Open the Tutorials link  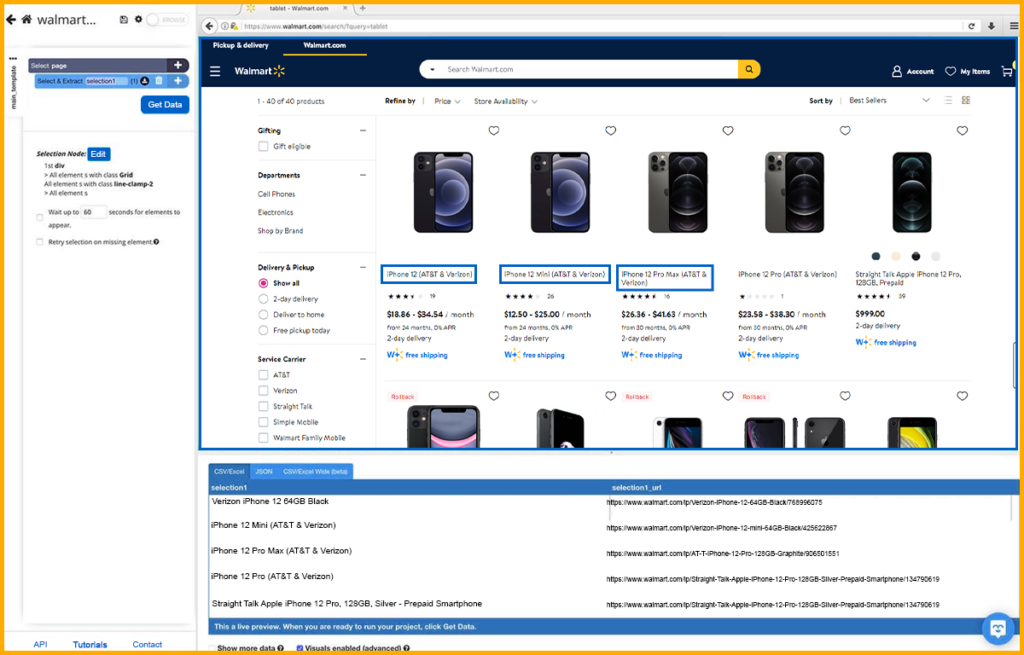click(x=90, y=645)
